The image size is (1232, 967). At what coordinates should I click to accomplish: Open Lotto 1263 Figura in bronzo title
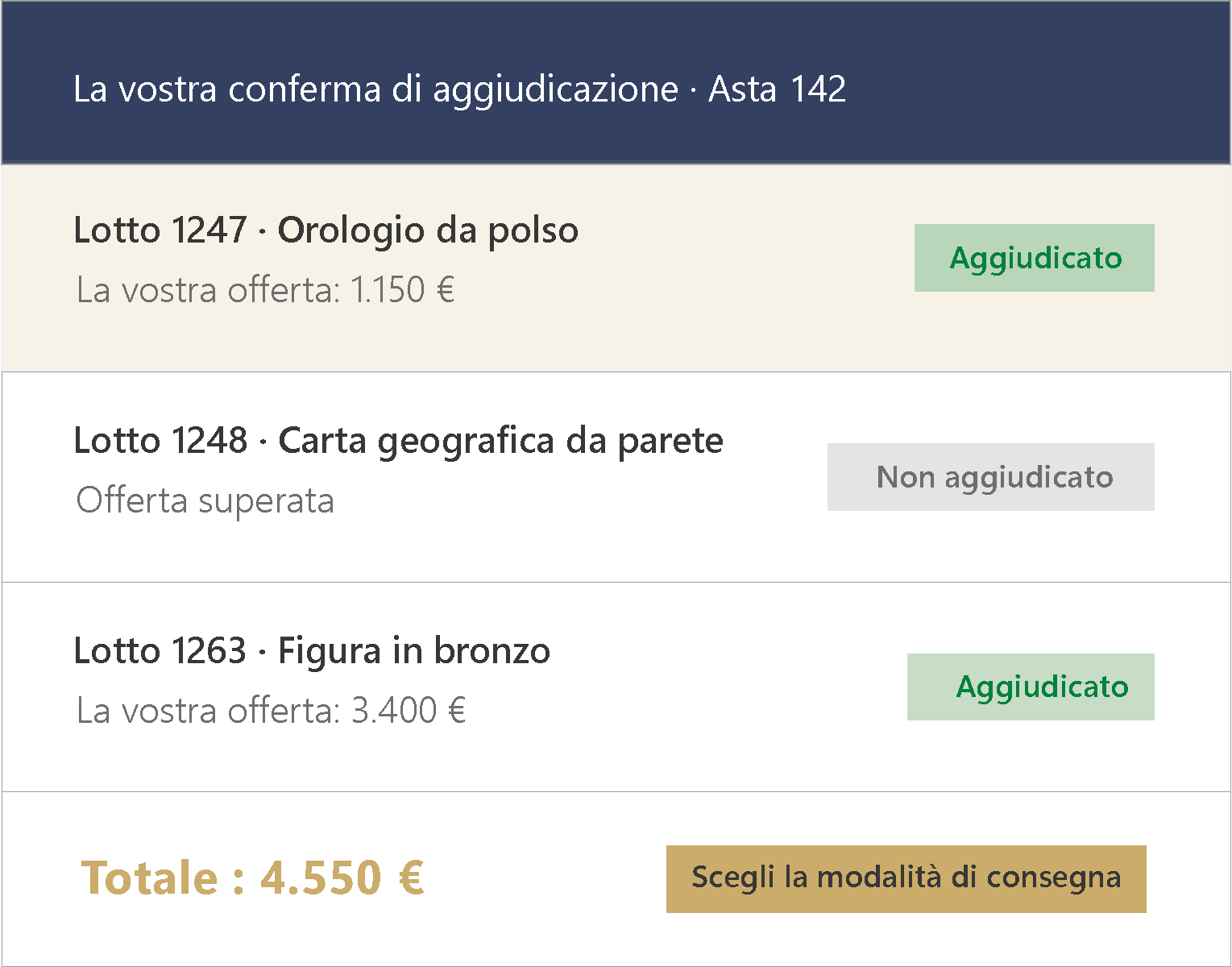pyautogui.click(x=312, y=650)
